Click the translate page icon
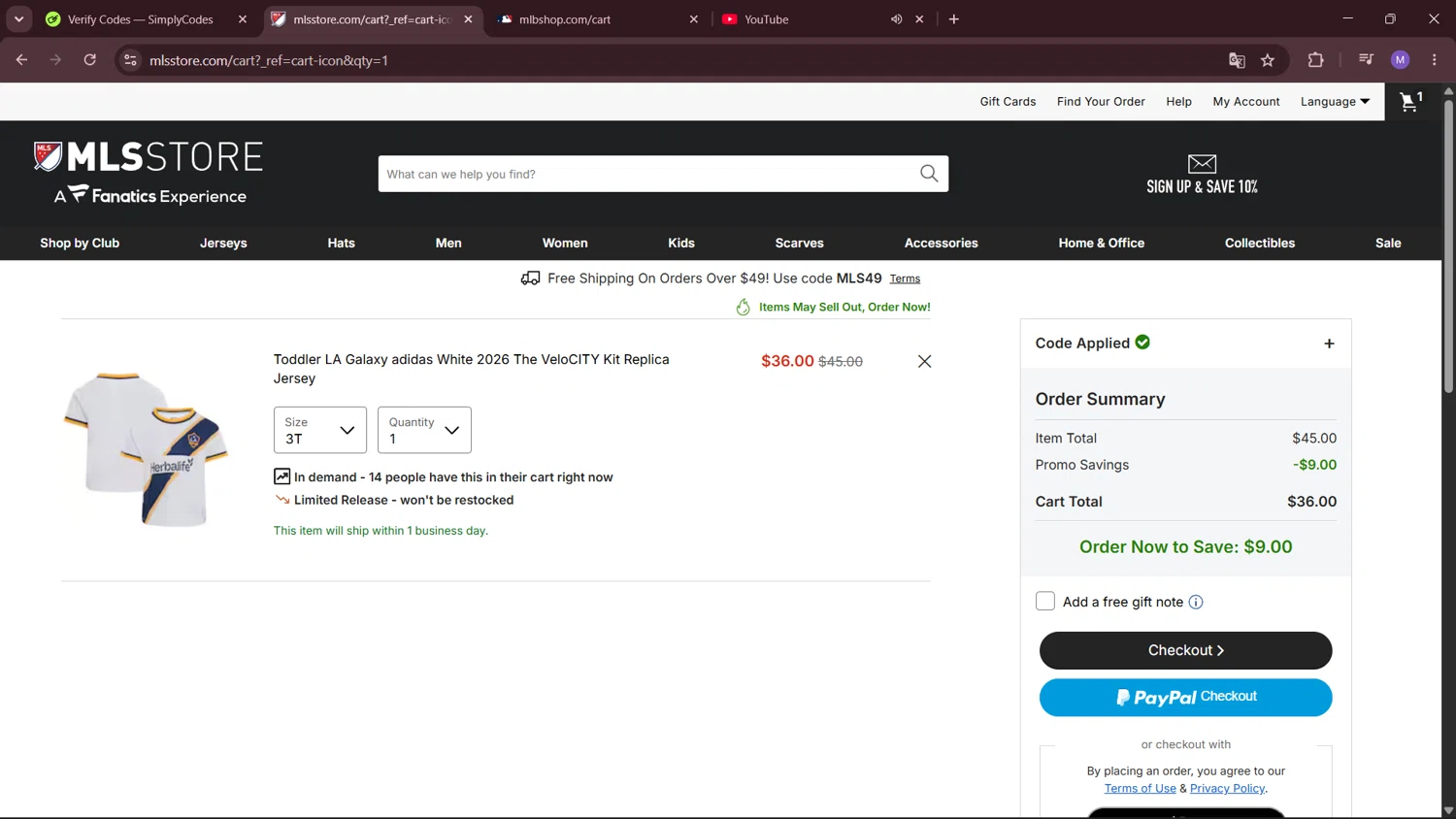The width and height of the screenshot is (1456, 819). 1237,60
